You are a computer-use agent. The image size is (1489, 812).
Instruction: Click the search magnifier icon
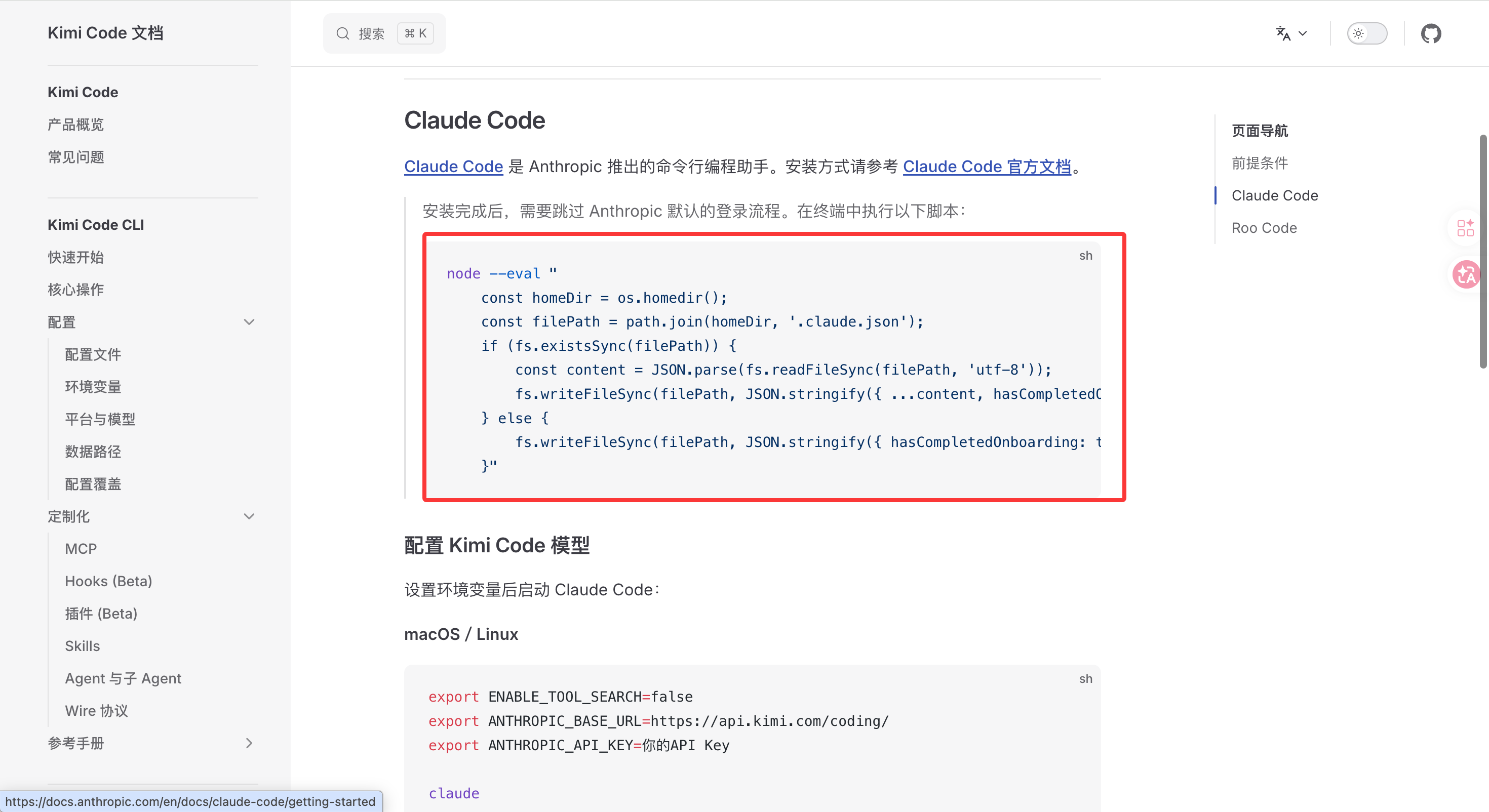[343, 33]
